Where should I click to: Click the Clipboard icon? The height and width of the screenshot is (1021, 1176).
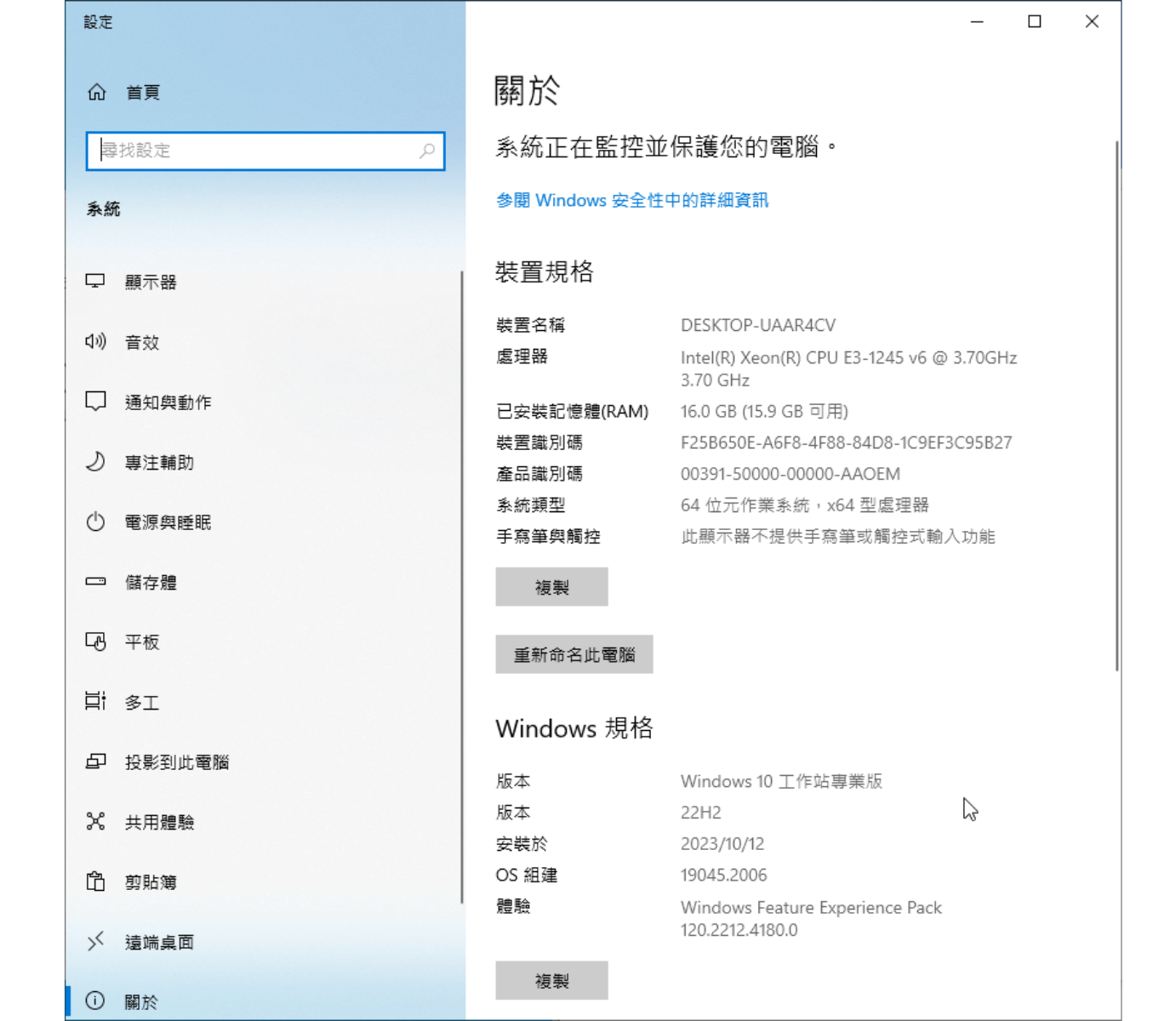tap(95, 881)
